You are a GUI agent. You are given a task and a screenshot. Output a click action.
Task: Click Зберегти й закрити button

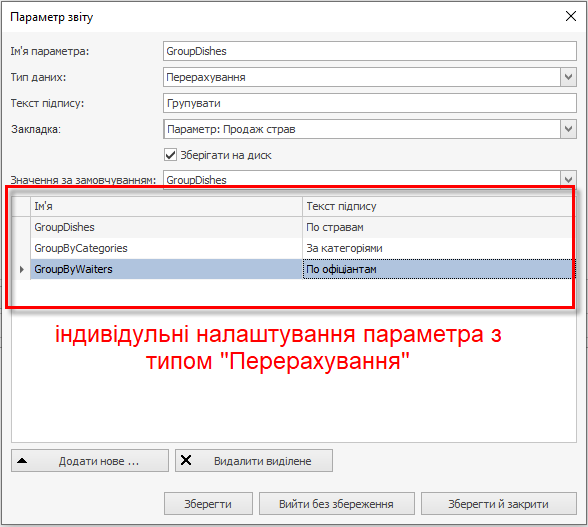(x=498, y=504)
